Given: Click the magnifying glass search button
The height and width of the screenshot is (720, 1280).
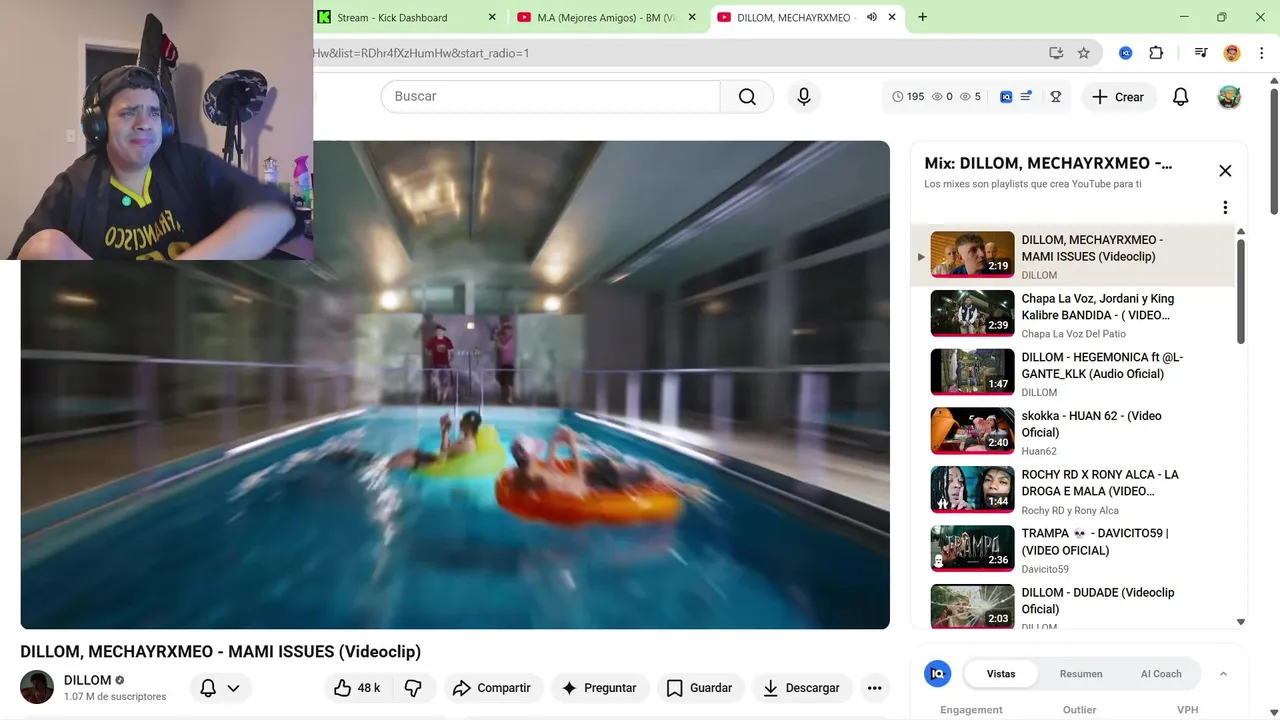Looking at the screenshot, I should pos(747,97).
